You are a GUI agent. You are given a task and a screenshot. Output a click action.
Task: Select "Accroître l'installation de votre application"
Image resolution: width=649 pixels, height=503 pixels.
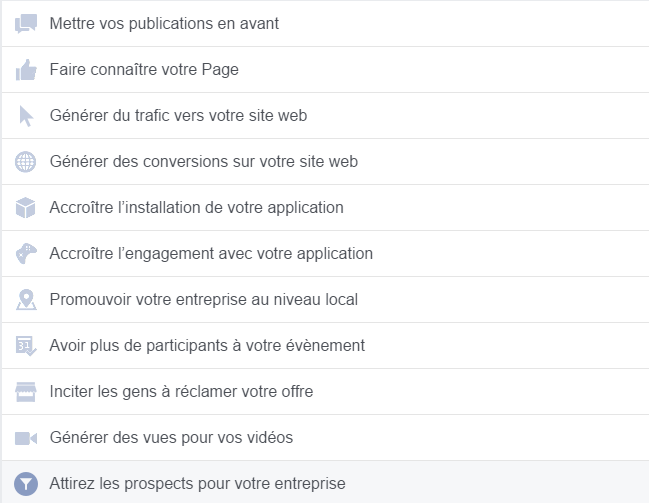tap(196, 207)
